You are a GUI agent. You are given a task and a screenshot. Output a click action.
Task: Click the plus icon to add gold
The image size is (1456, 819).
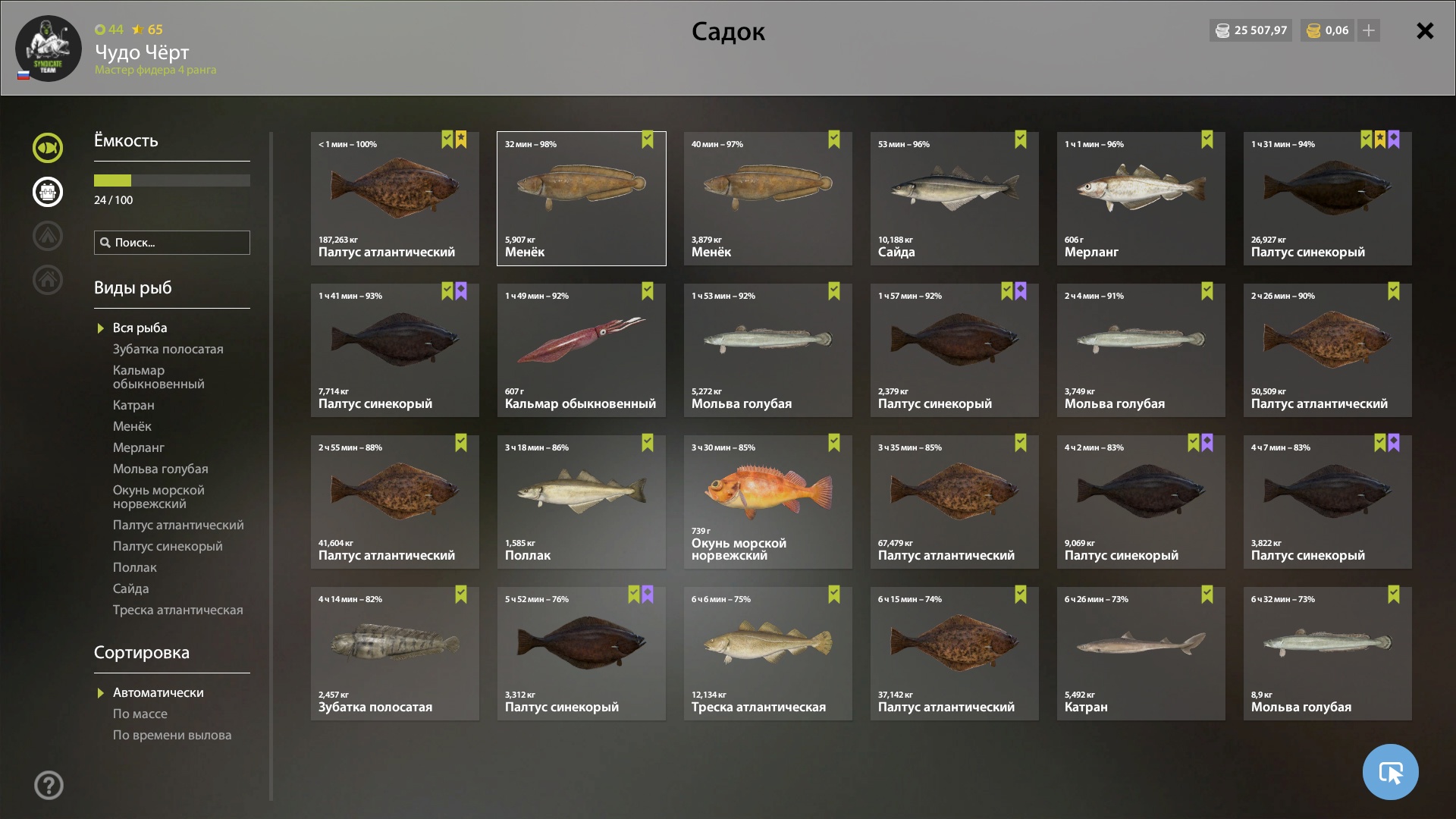click(x=1369, y=30)
